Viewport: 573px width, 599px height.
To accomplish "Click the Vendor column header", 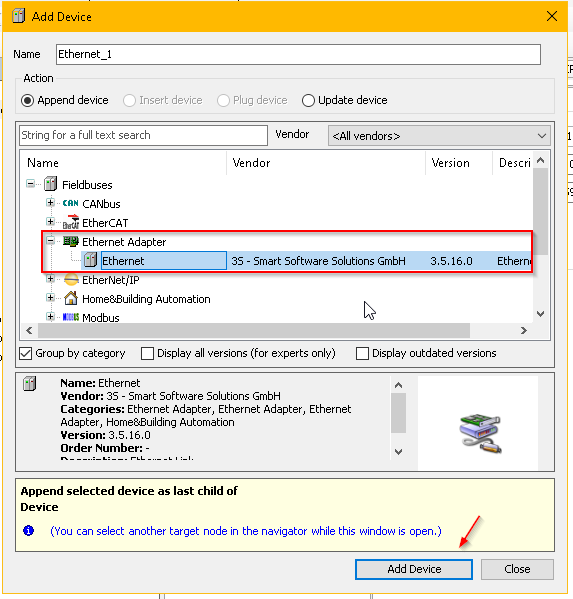I will point(326,163).
